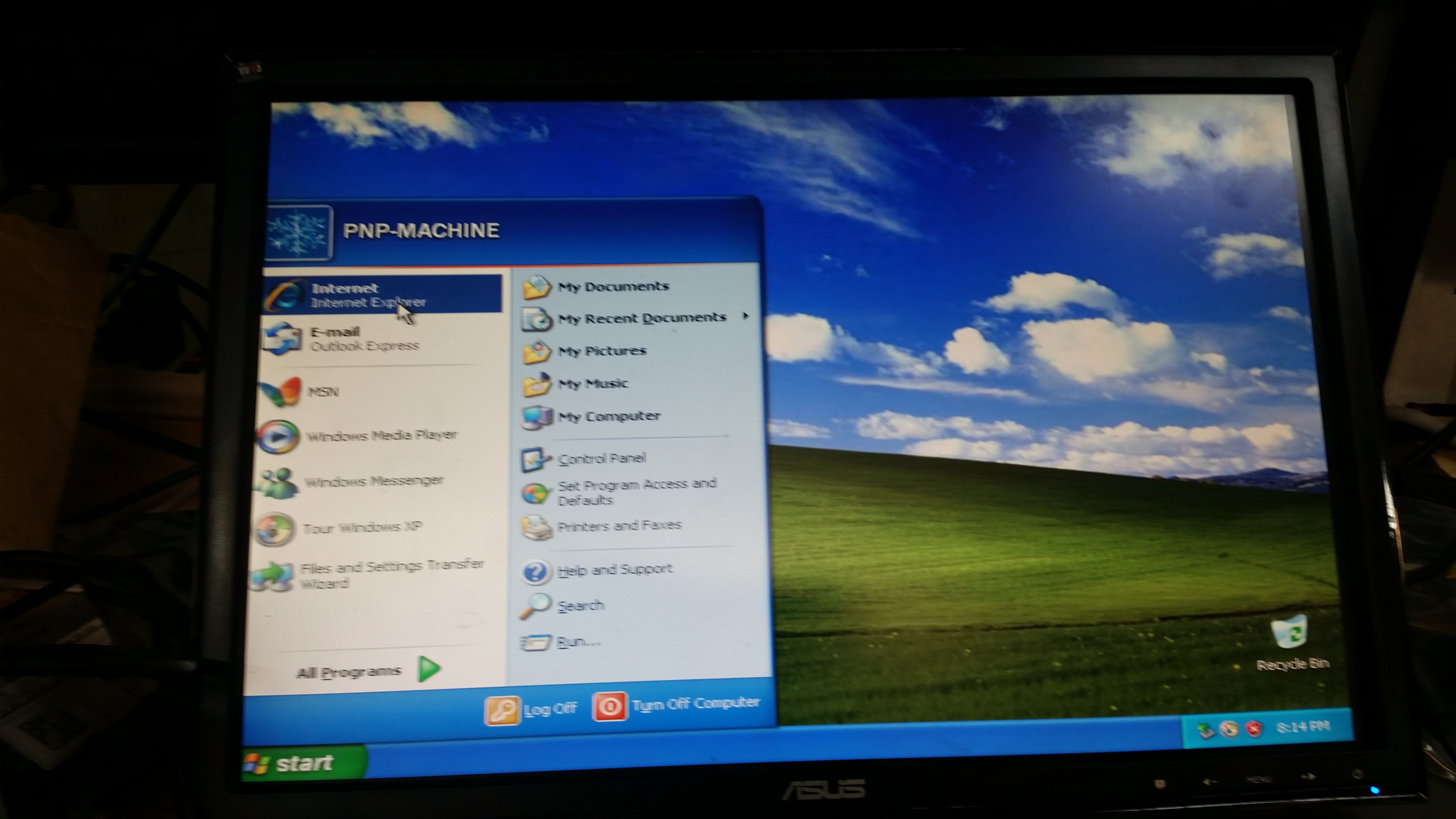This screenshot has height=819, width=1456.
Task: Open the My Documents folder icon
Action: 536,288
